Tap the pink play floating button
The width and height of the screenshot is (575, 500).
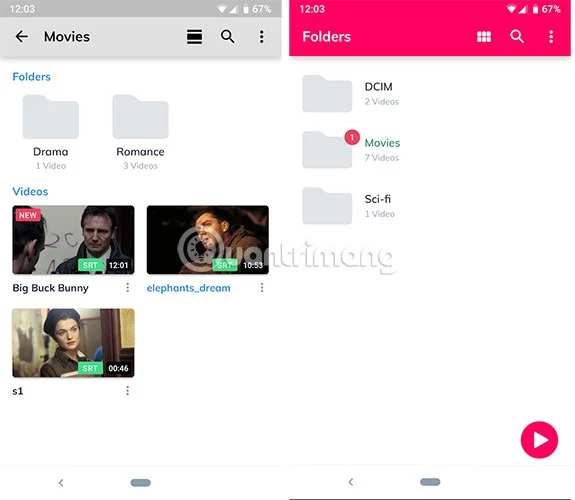(x=539, y=440)
